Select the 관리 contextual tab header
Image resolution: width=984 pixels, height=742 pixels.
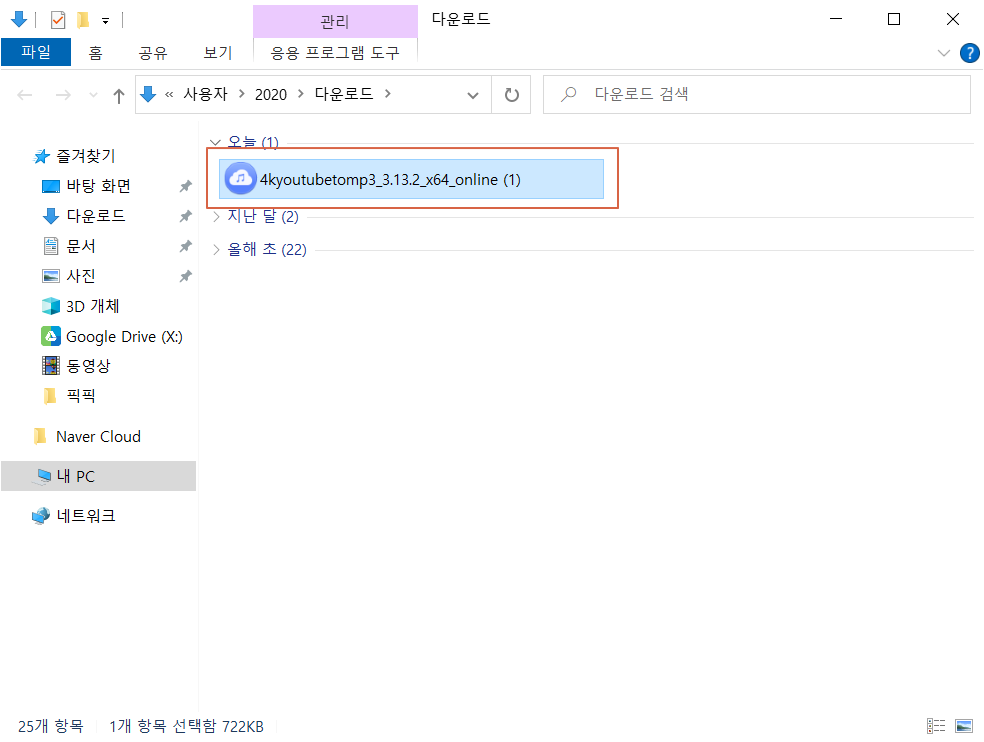coord(335,21)
